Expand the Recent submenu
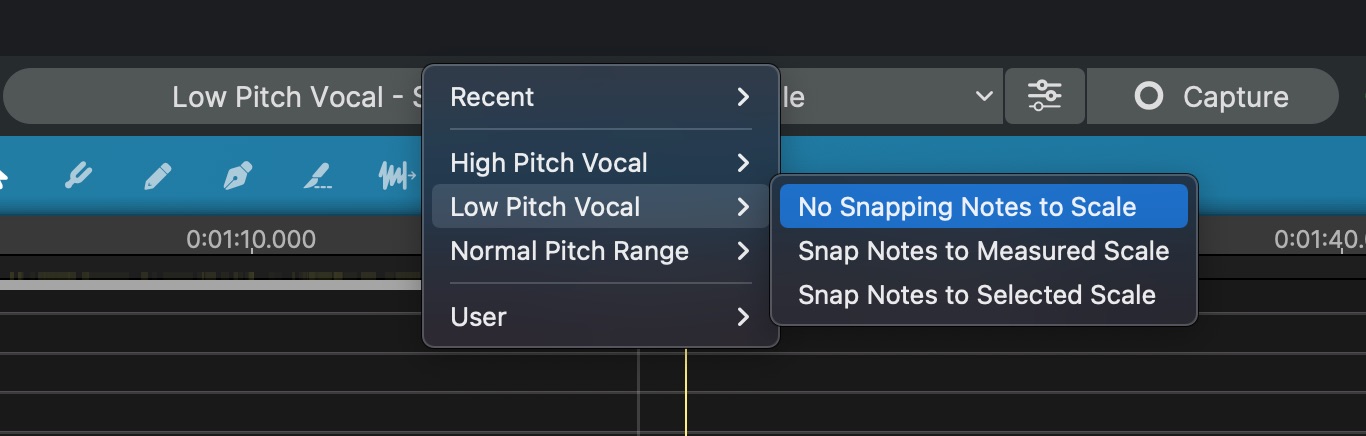This screenshot has height=436, width=1366. click(x=600, y=97)
